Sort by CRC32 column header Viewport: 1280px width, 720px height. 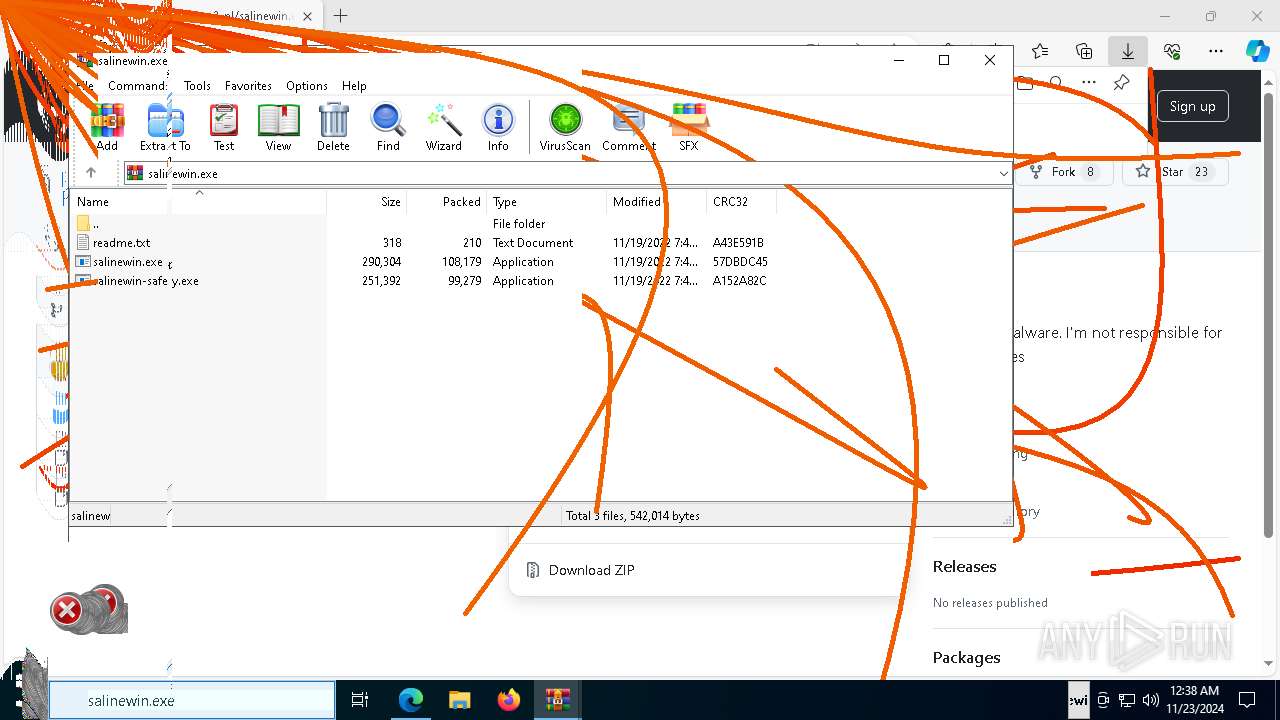(x=742, y=201)
